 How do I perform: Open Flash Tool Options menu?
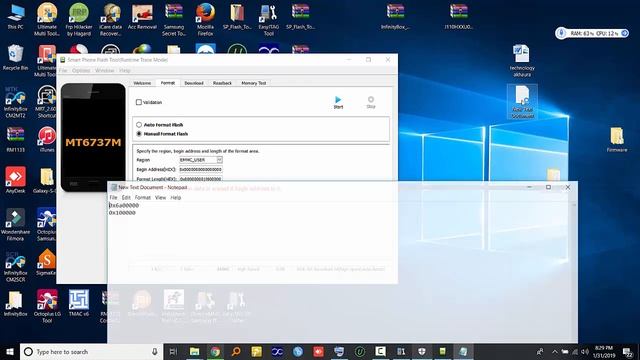click(81, 70)
